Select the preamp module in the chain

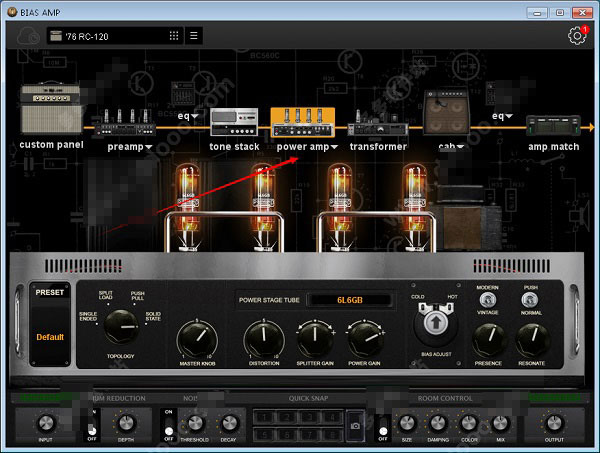pos(125,123)
